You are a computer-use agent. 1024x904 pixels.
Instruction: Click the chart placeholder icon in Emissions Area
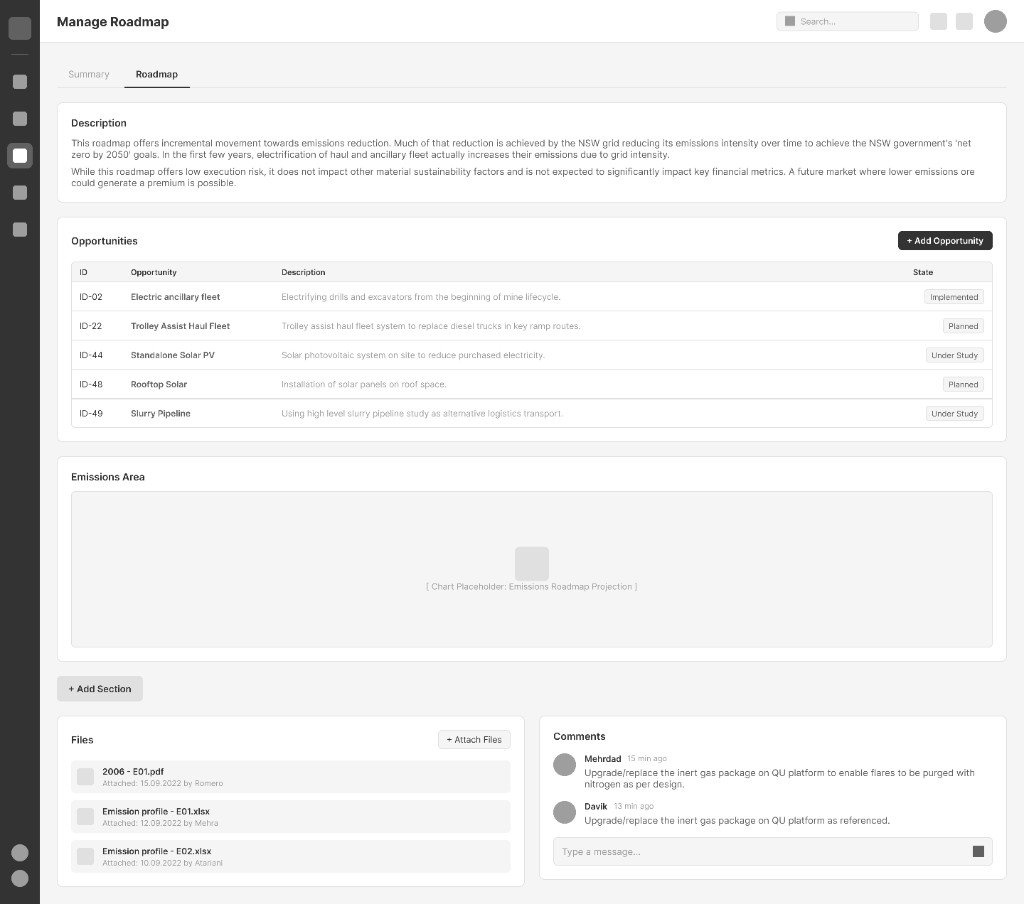click(532, 564)
